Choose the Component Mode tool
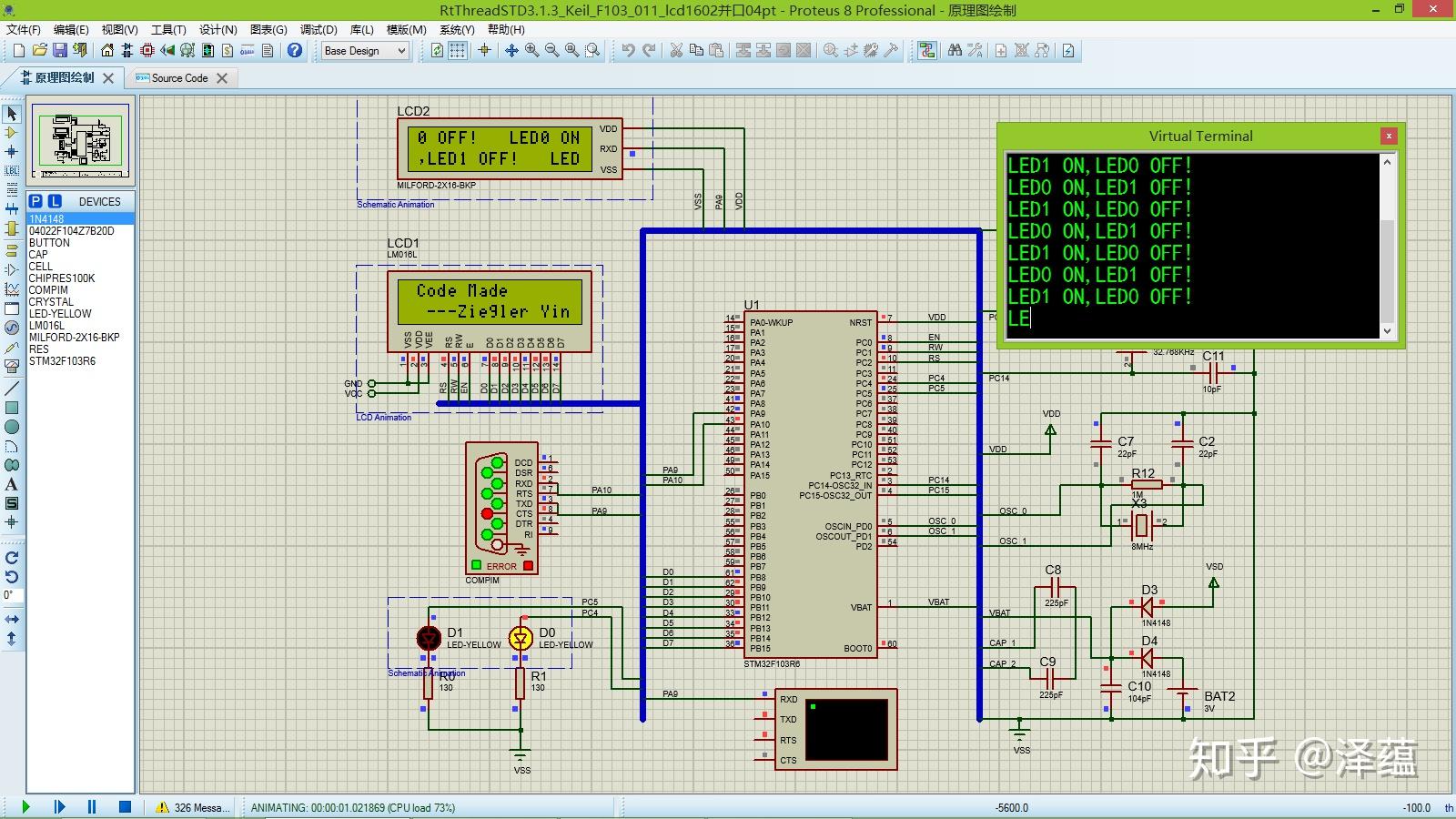Viewport: 1456px width, 819px height. pos(12,133)
